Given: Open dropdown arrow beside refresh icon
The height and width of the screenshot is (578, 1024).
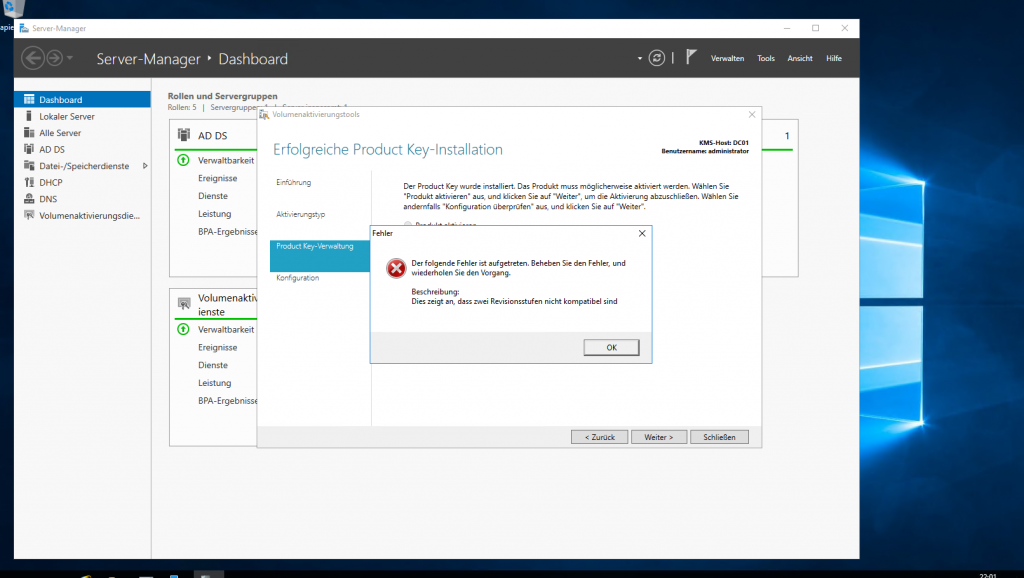Looking at the screenshot, I should [639, 59].
